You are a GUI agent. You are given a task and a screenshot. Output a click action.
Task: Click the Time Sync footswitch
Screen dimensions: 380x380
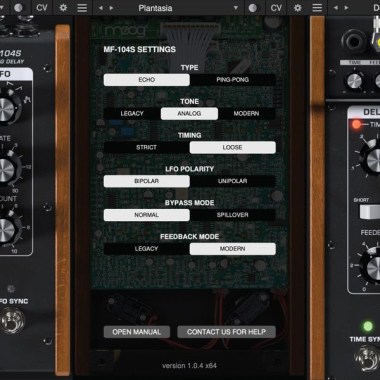[x=368, y=359]
